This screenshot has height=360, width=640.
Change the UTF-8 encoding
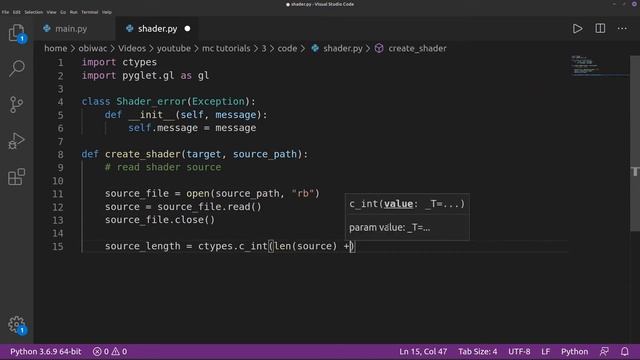519,351
